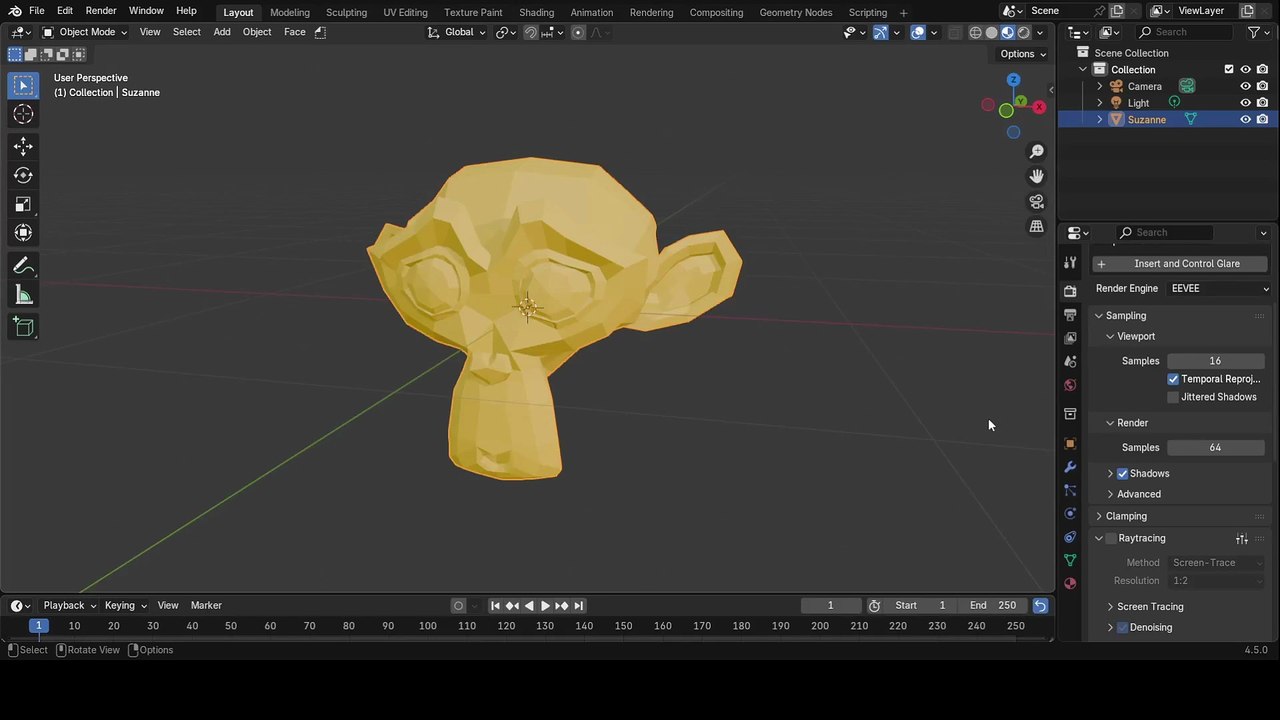This screenshot has height=720, width=1280.
Task: Hide the Light object in viewport
Action: point(1246,103)
